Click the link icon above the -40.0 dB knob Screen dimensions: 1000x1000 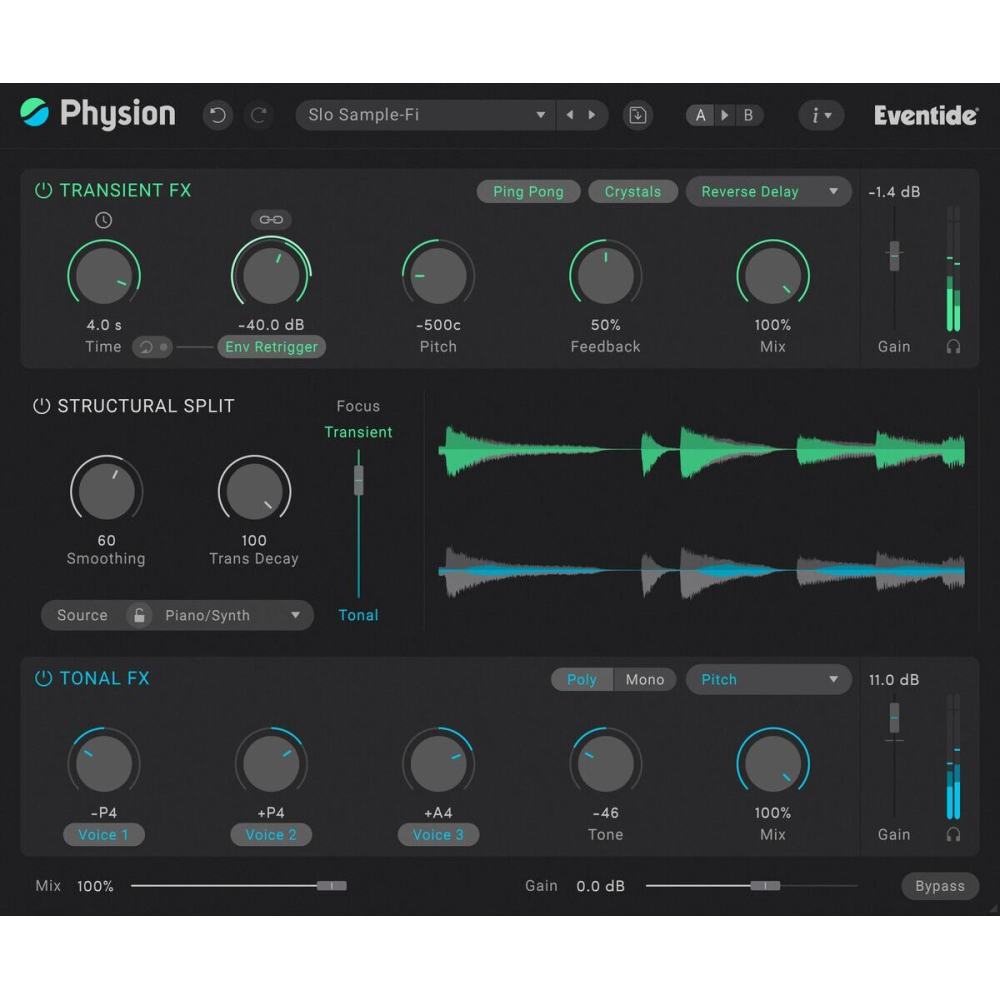(x=270, y=220)
